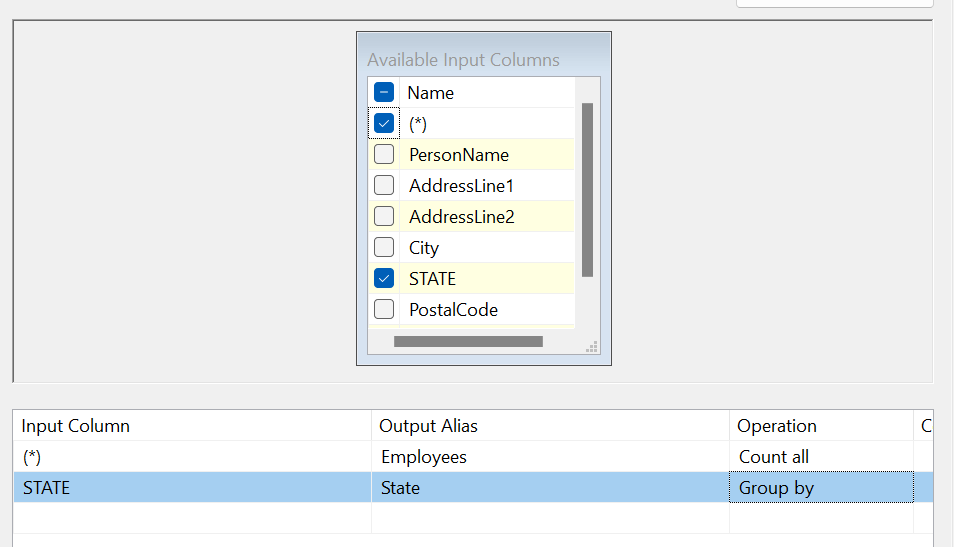Click the Operation column header

(x=821, y=425)
